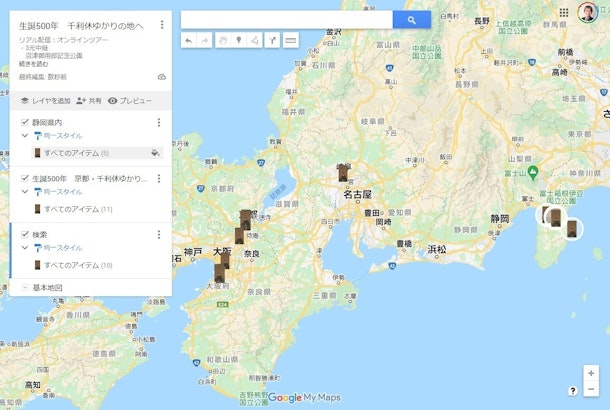Click the undo arrow in map toolbar
This screenshot has width=610, height=410.
click(190, 40)
